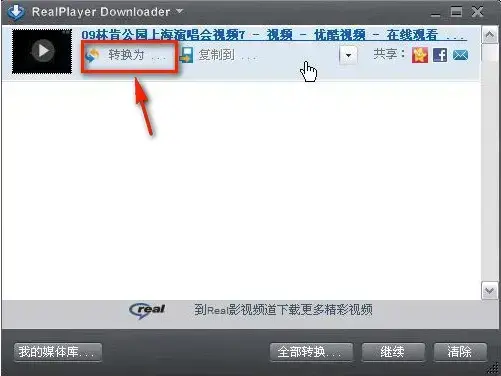Click the 全部转换 button

click(x=311, y=352)
